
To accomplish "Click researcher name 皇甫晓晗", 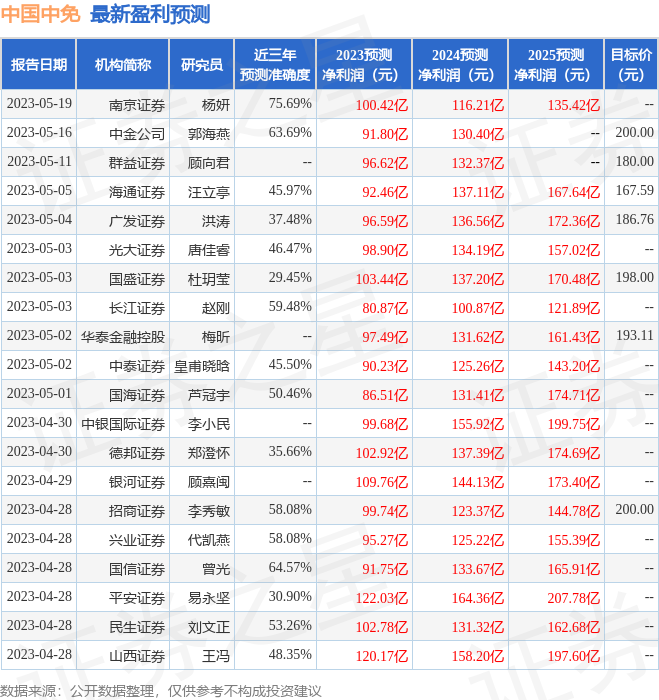I will pos(202,366).
